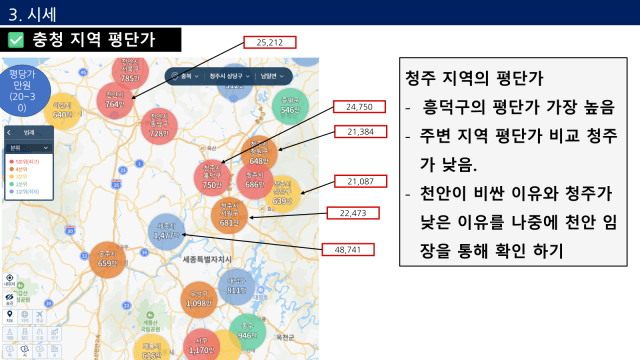640x360 pixels.
Task: Select the 지도 map pin icon
Action: (x=10, y=316)
